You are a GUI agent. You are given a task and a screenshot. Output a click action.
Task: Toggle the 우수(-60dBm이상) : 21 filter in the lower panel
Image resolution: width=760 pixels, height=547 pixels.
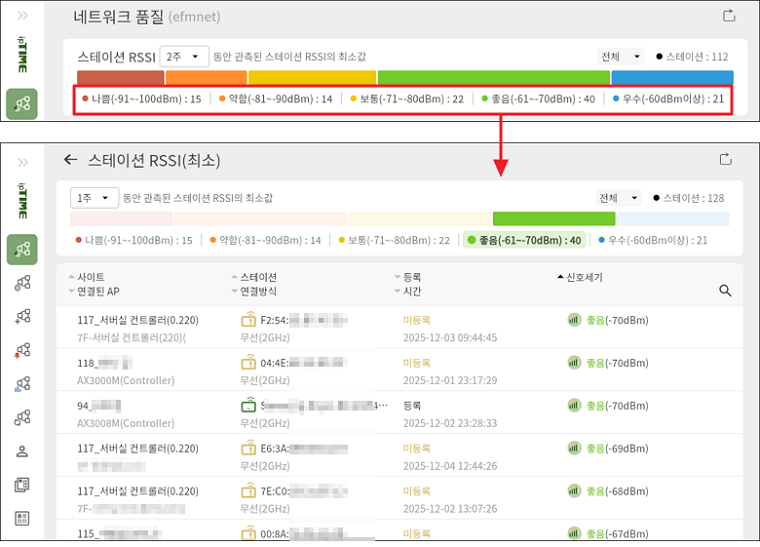[x=653, y=241]
